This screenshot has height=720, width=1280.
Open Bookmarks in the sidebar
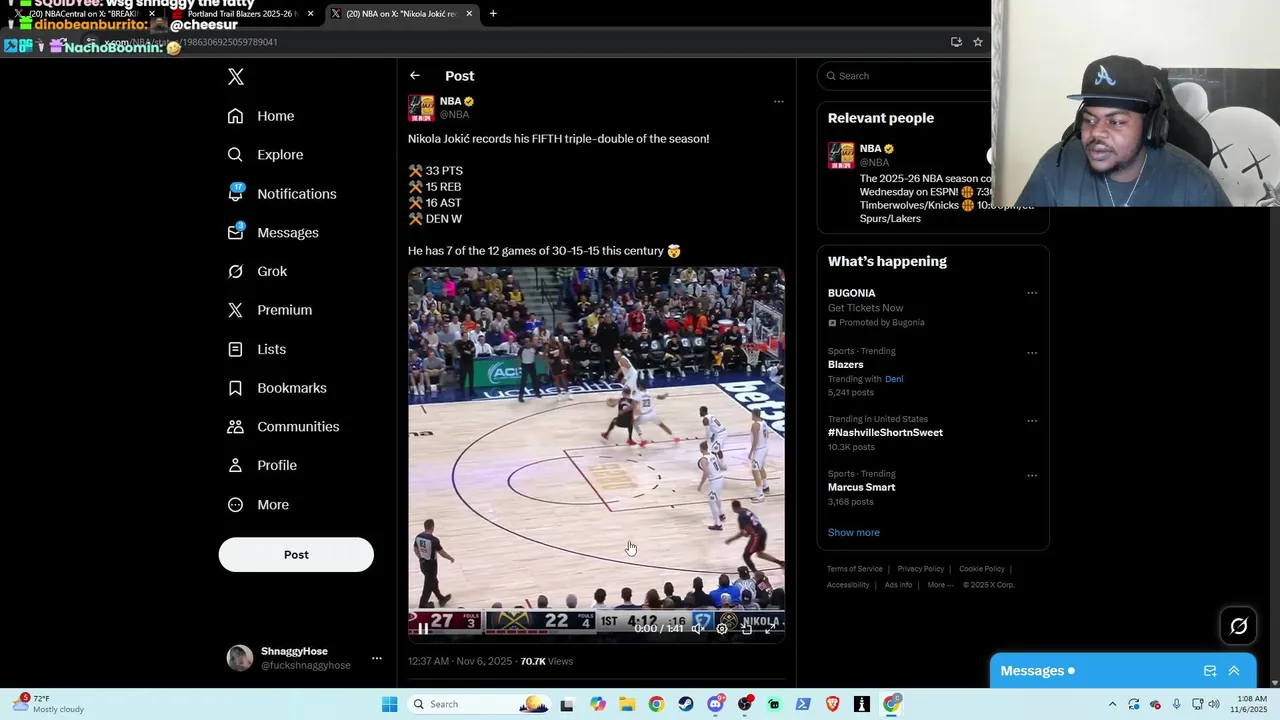[x=277, y=388]
